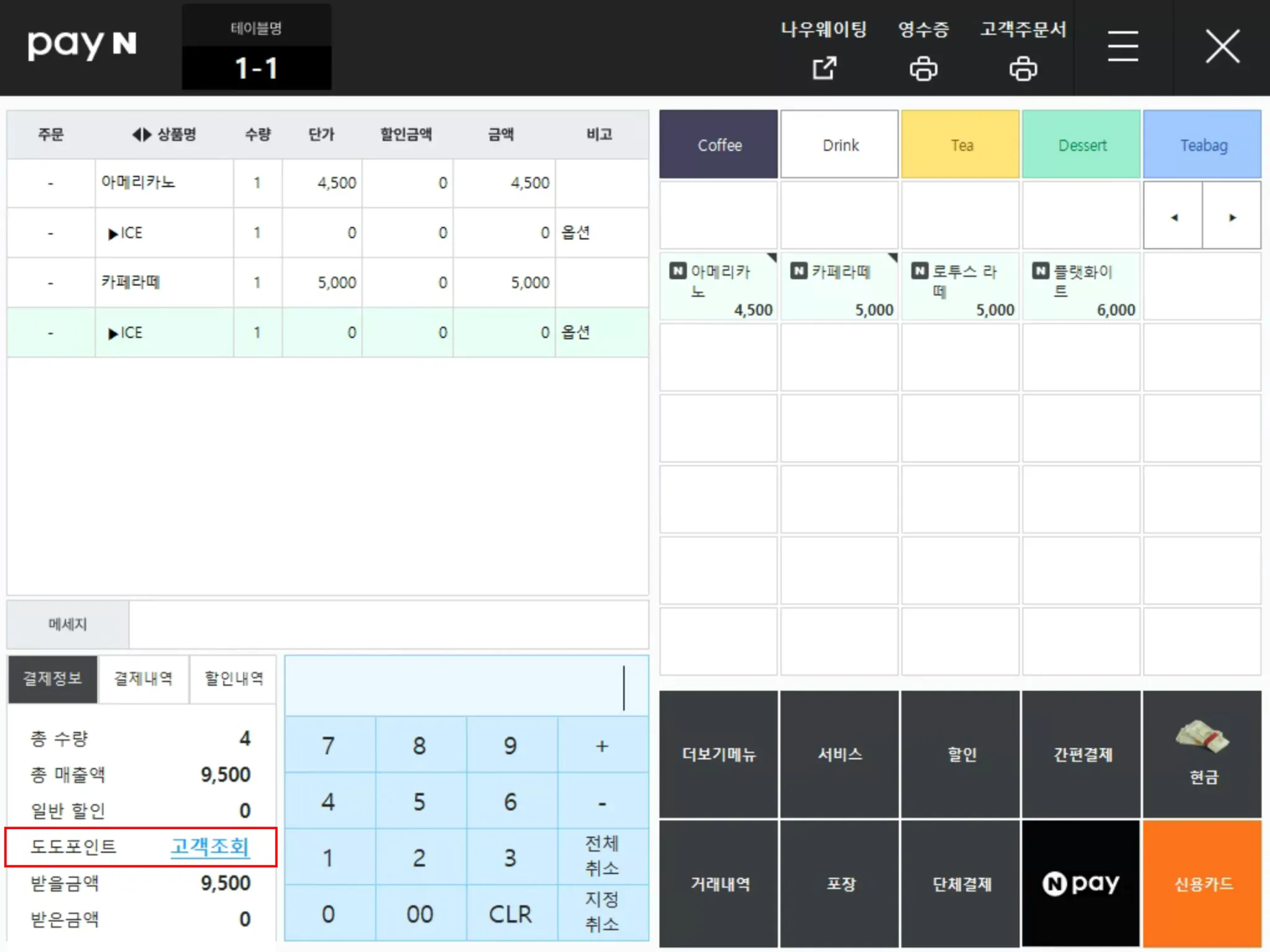Pay with the N pay button

pyautogui.click(x=1081, y=883)
